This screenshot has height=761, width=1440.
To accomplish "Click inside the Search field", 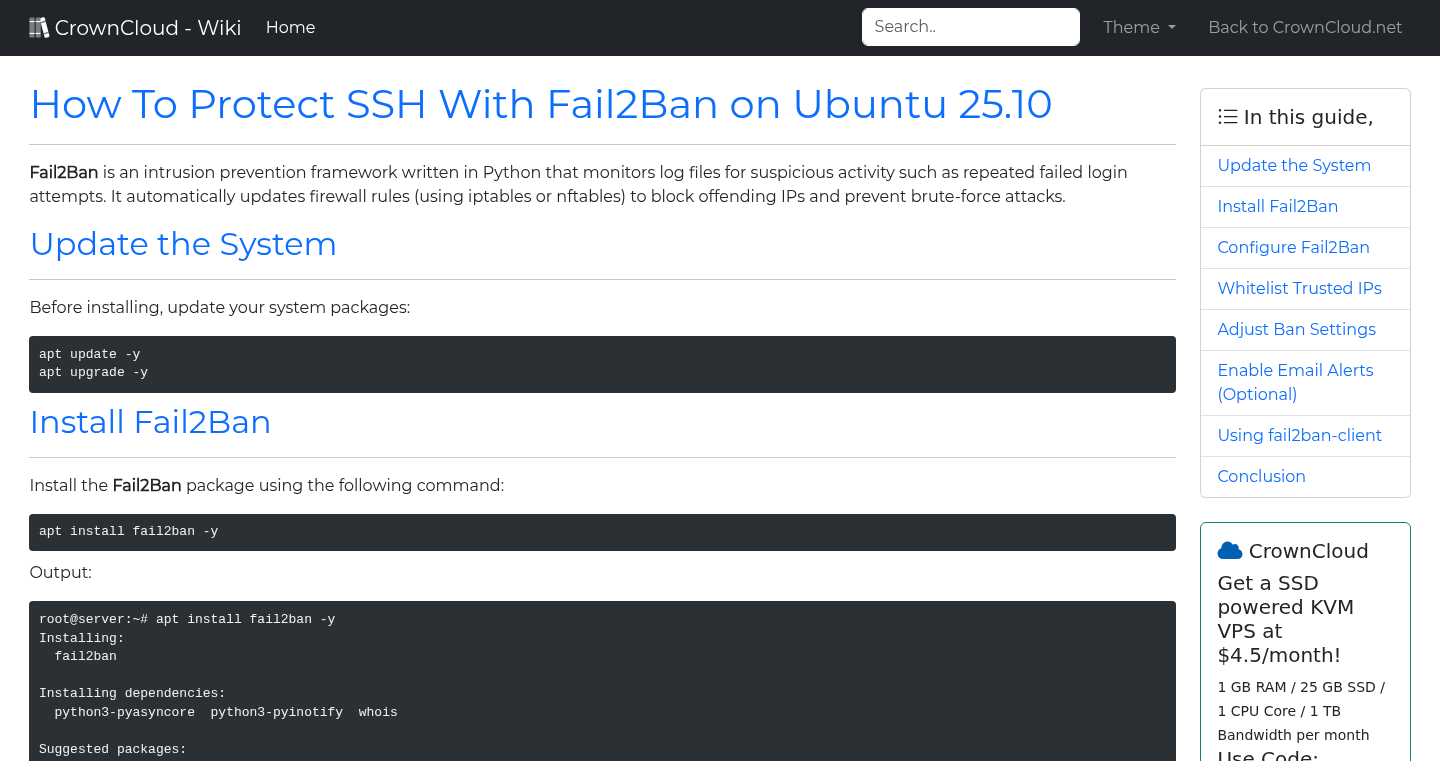I will [x=969, y=27].
